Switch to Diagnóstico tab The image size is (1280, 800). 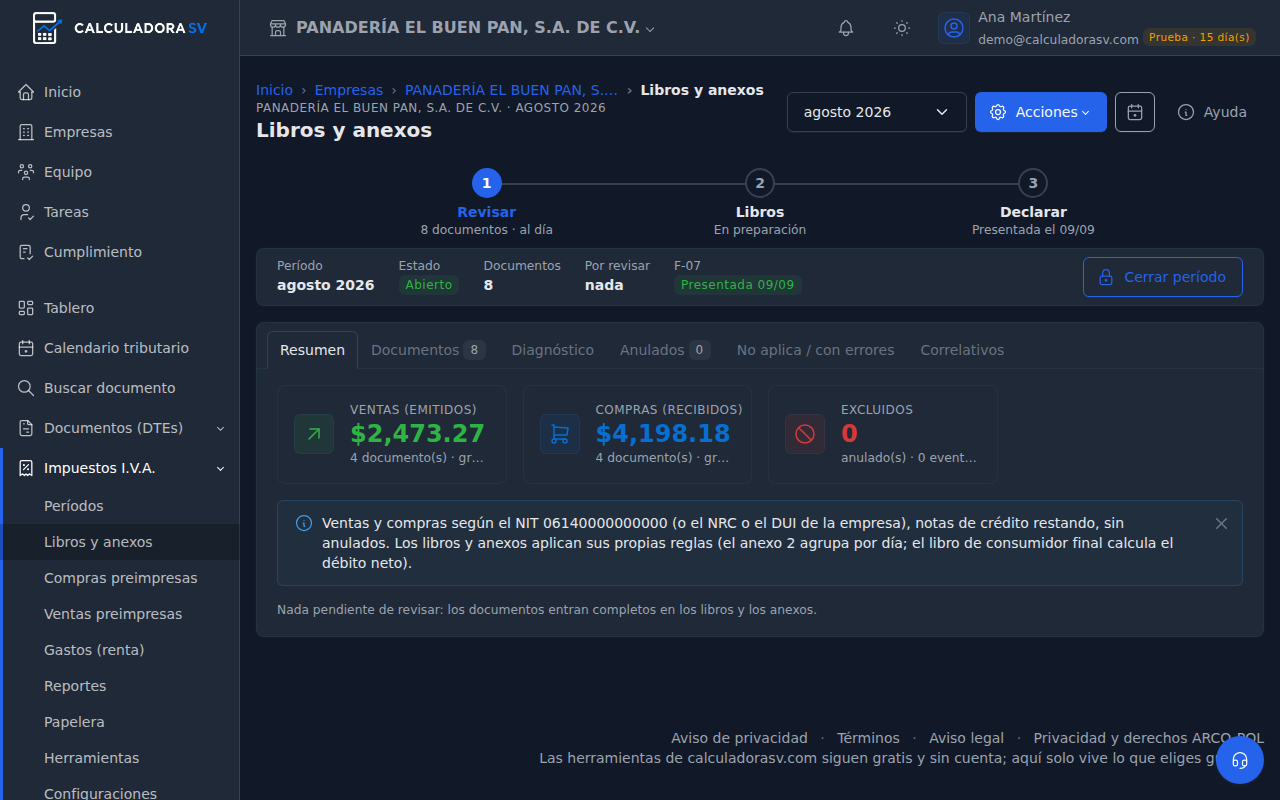tap(552, 350)
